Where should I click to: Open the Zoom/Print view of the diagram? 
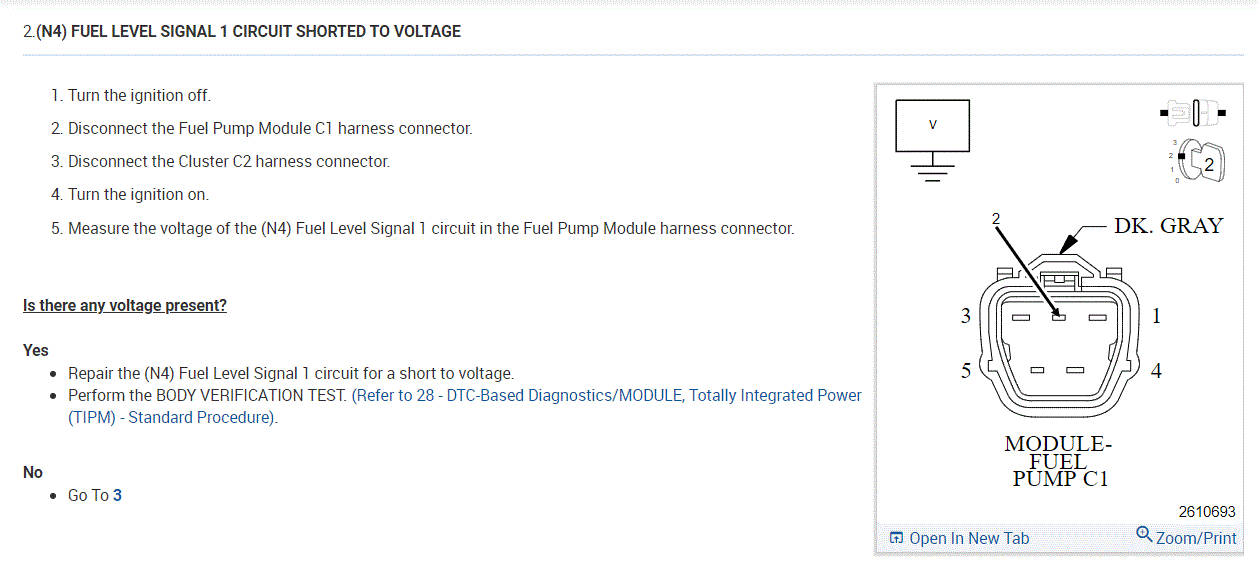[1195, 538]
